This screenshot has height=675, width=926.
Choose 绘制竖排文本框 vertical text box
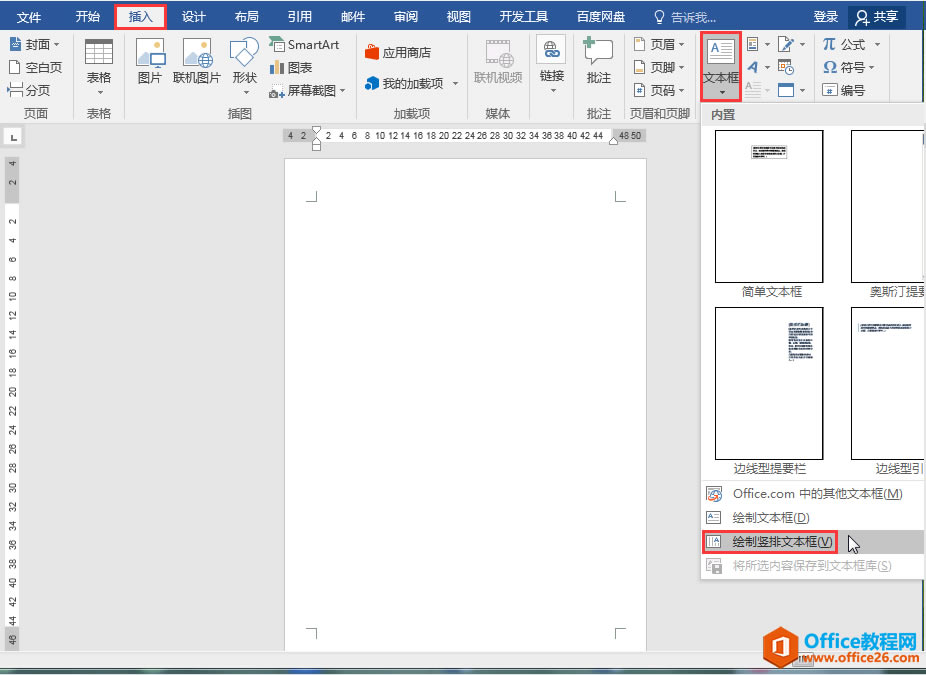point(813,542)
